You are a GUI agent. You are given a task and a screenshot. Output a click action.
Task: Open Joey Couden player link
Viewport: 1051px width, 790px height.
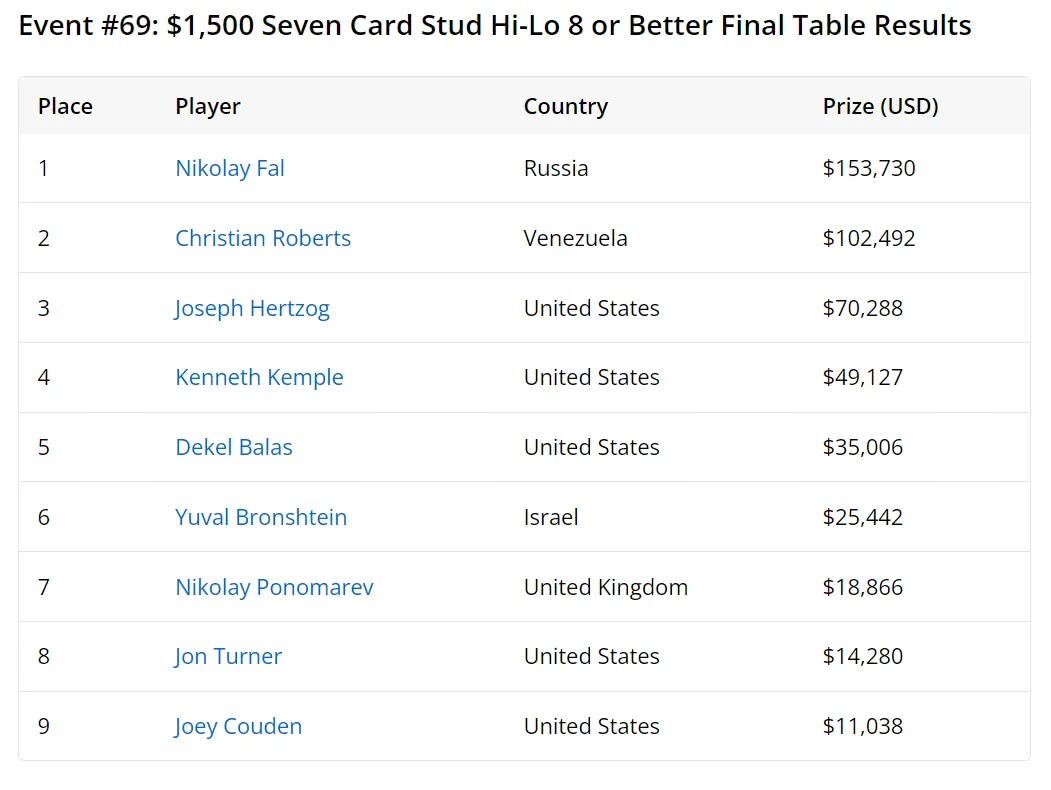(238, 726)
